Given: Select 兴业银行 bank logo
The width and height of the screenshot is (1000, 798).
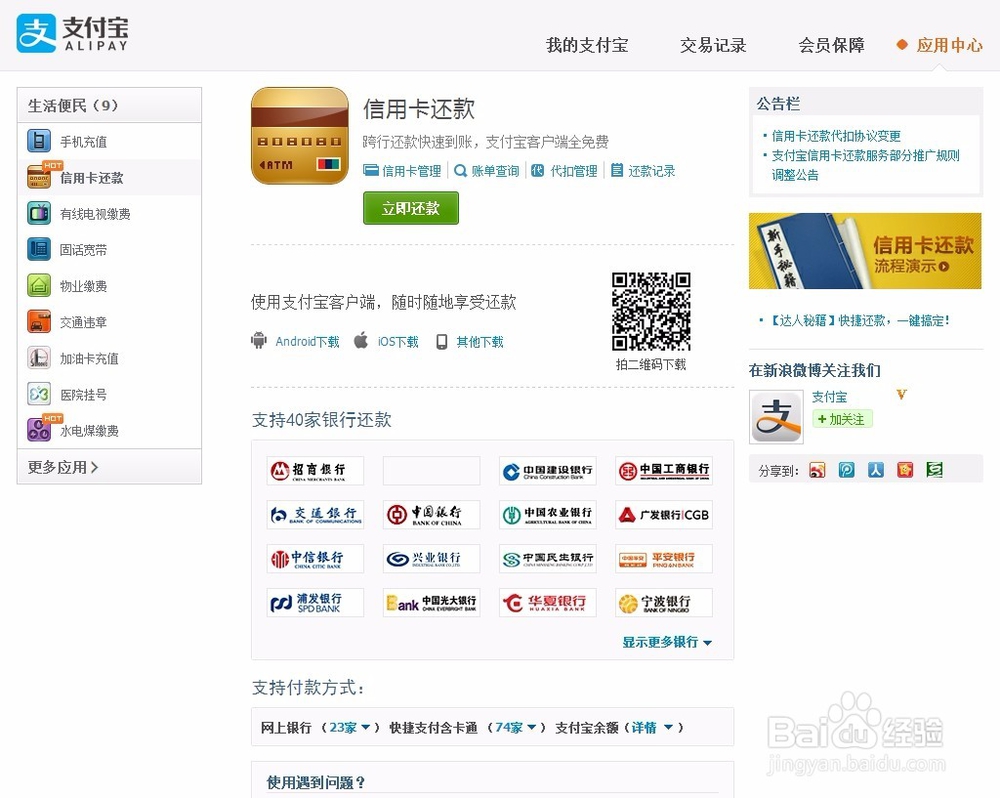Looking at the screenshot, I should 431,559.
